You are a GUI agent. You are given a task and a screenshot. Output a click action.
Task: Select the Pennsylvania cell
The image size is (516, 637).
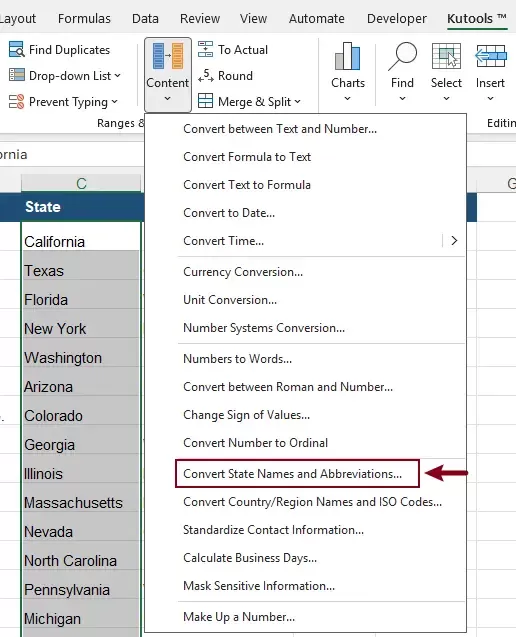[81, 585]
